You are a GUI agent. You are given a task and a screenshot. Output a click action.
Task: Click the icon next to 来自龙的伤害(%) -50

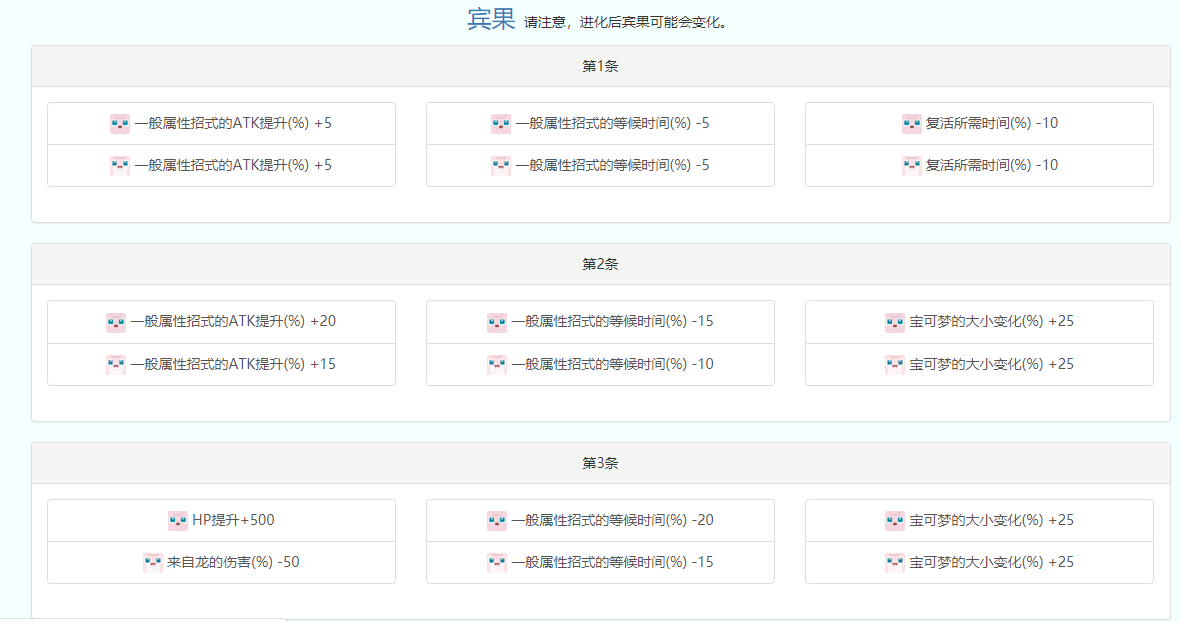(x=153, y=563)
